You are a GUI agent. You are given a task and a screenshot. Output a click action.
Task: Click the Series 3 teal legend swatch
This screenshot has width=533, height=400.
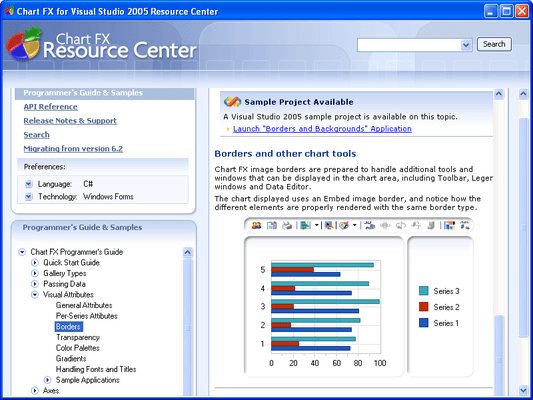tap(424, 291)
